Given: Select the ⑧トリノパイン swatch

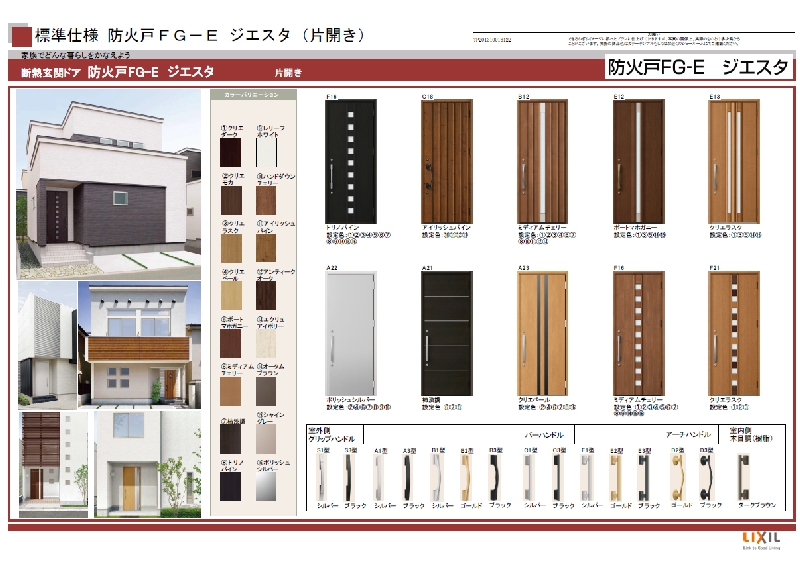Looking at the screenshot, I should (230, 486).
